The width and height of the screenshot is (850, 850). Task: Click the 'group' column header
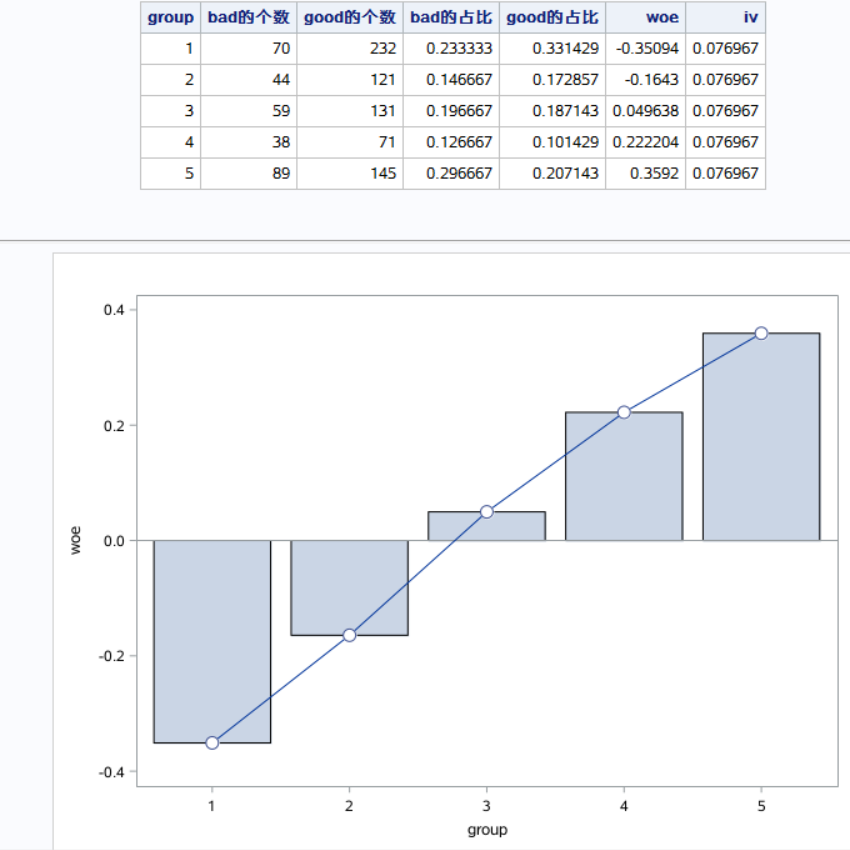[170, 17]
